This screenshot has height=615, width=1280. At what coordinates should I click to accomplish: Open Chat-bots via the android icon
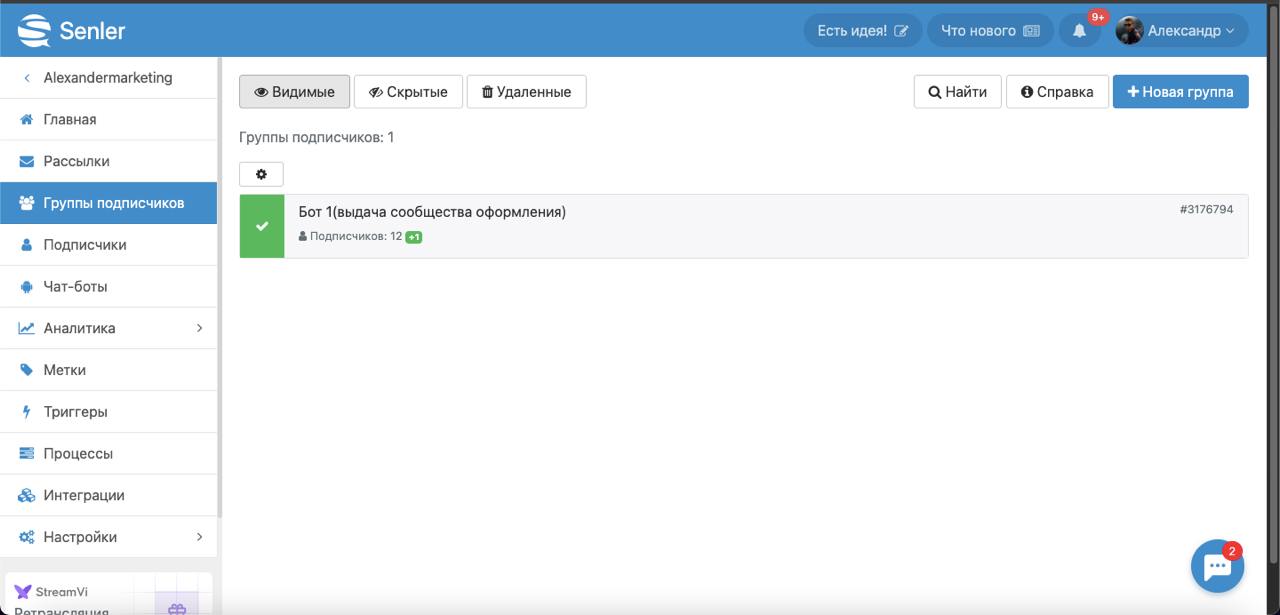tap(27, 287)
